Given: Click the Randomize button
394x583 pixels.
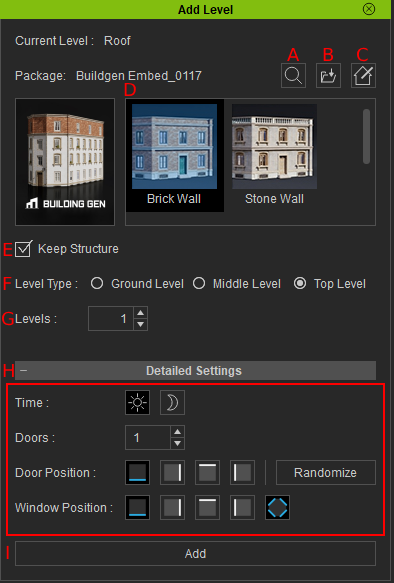Looking at the screenshot, I should [326, 472].
